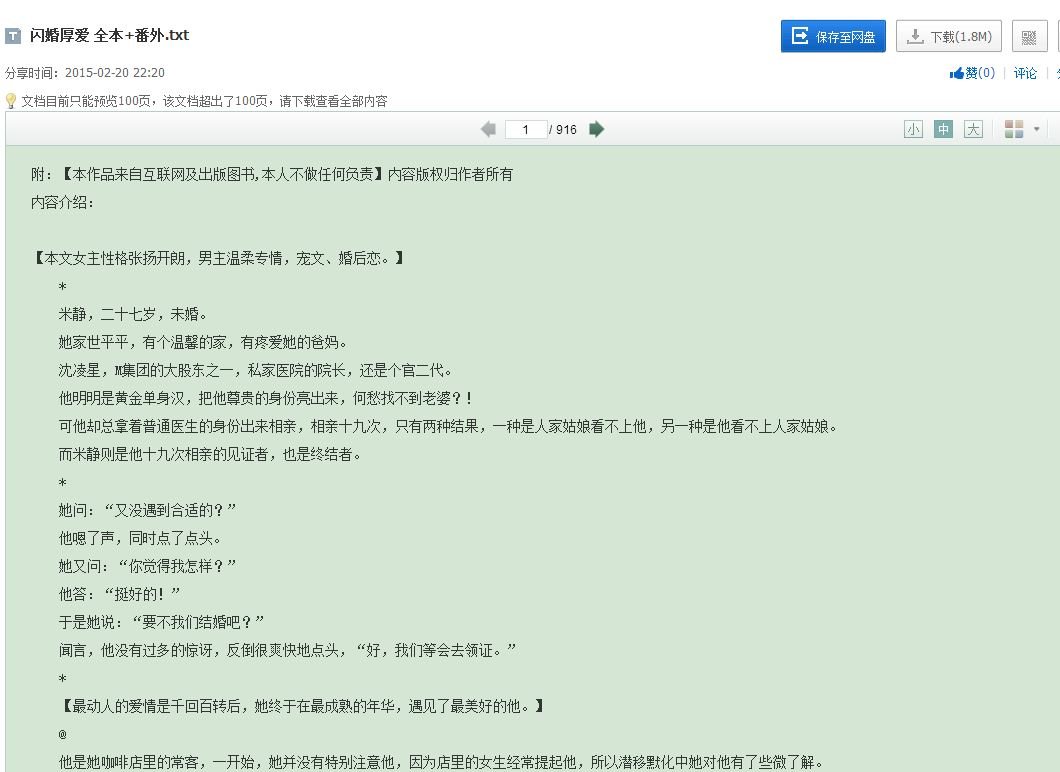Click the file title 闪婚厚爱 全本+番外.txt

109,35
